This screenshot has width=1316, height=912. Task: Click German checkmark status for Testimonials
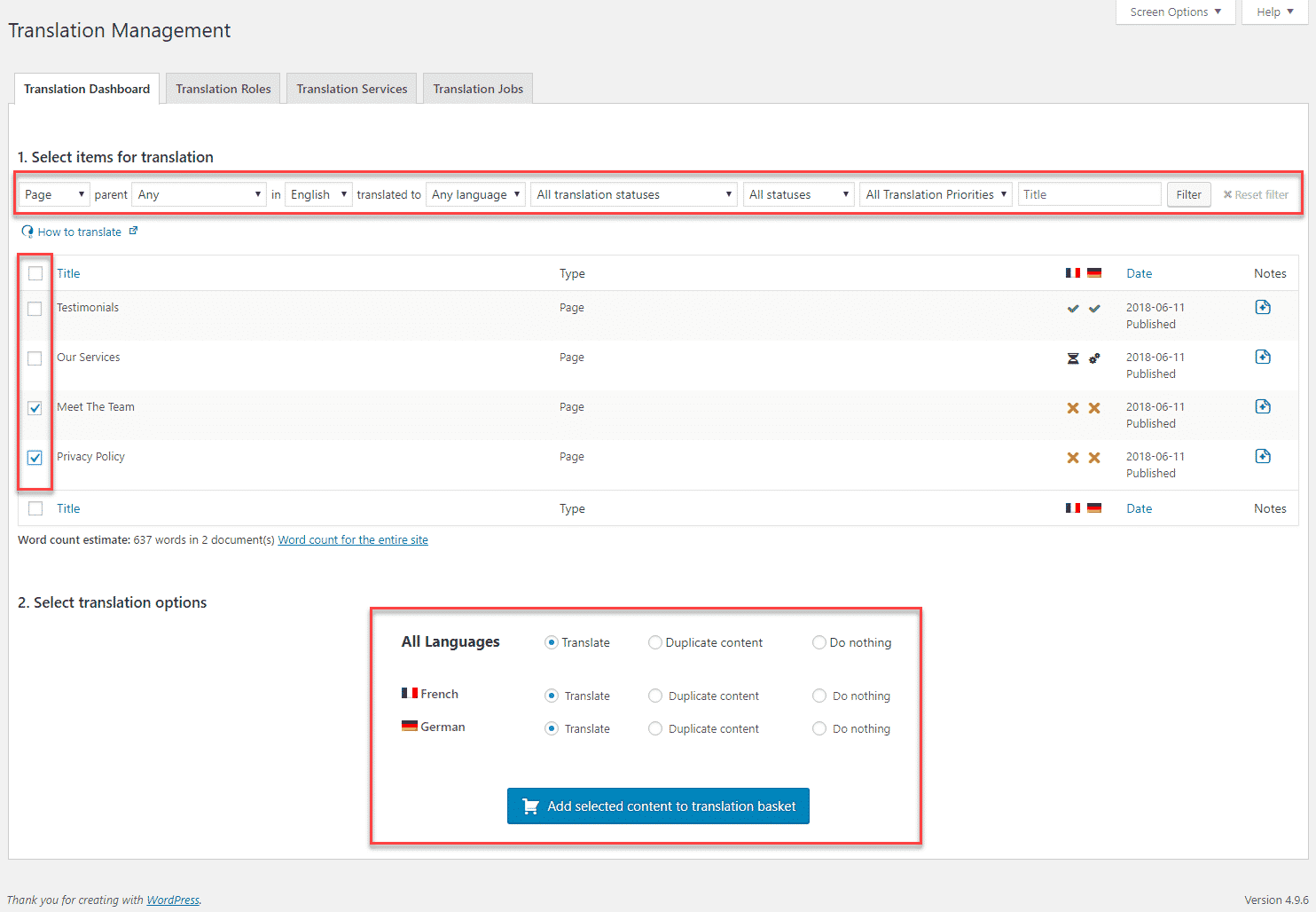coord(1094,309)
